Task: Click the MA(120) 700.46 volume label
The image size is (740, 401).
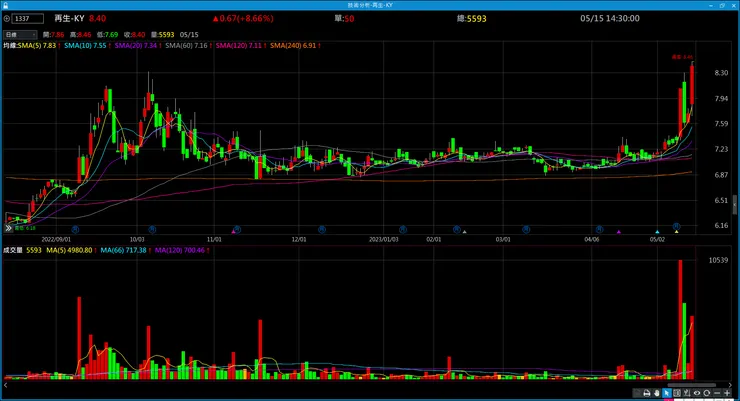Action: [x=180, y=251]
